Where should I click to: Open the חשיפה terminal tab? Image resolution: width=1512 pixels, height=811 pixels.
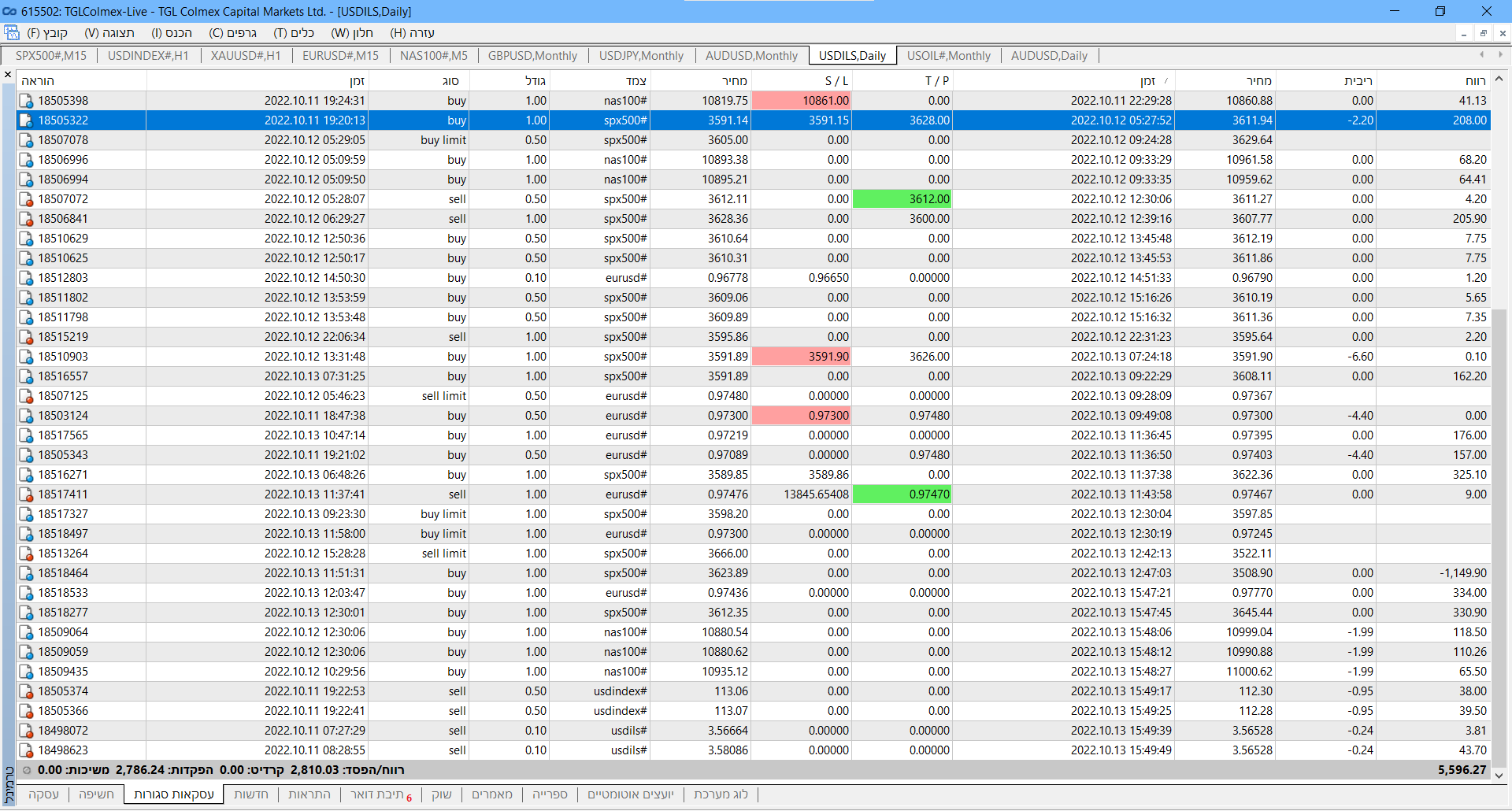(x=96, y=794)
